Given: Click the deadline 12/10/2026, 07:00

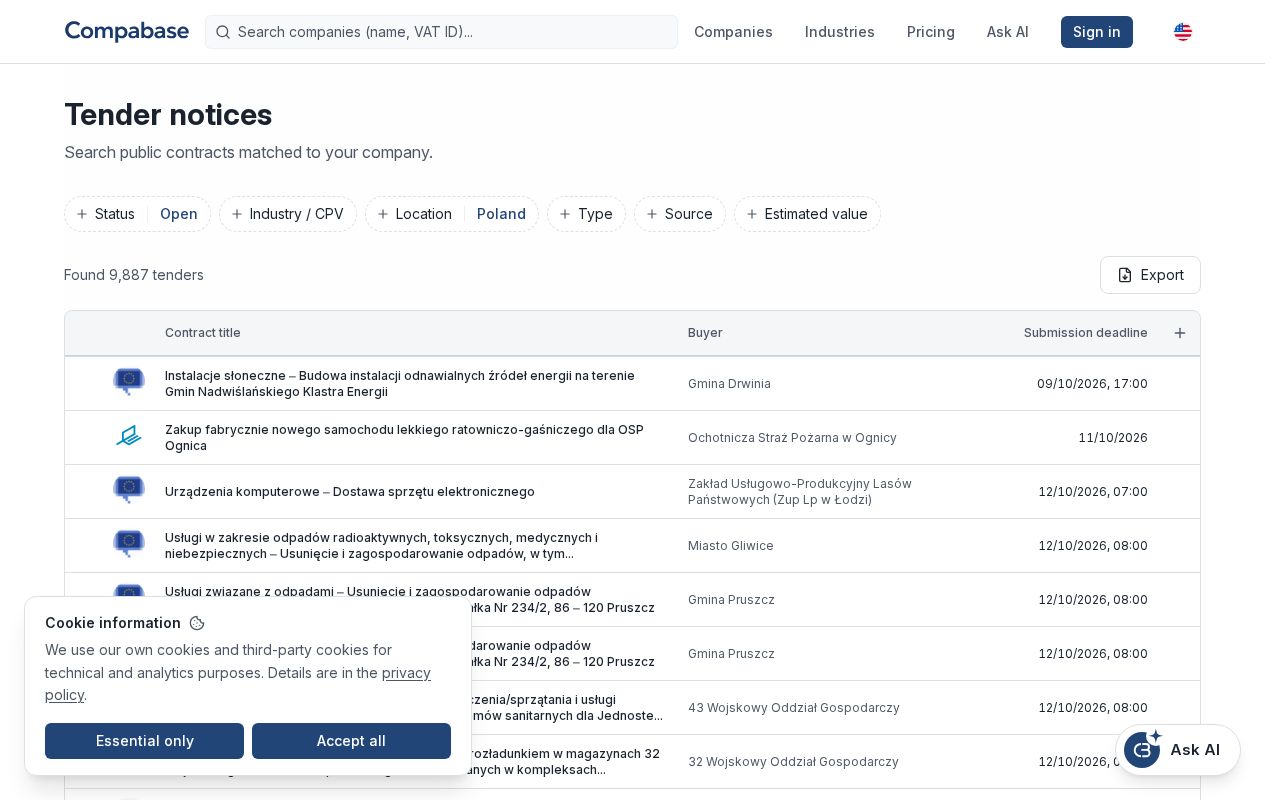Looking at the screenshot, I should [1093, 492].
